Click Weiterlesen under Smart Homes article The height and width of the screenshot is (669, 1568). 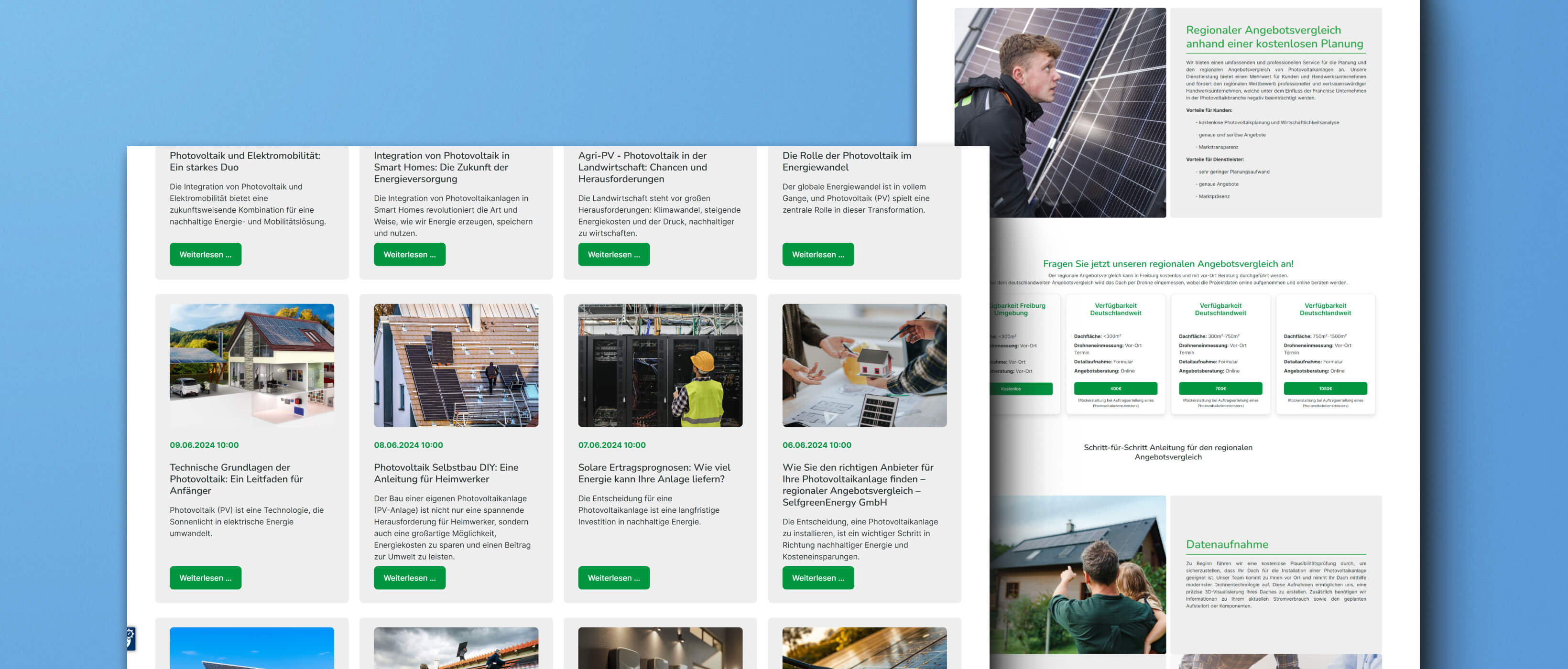click(x=409, y=254)
